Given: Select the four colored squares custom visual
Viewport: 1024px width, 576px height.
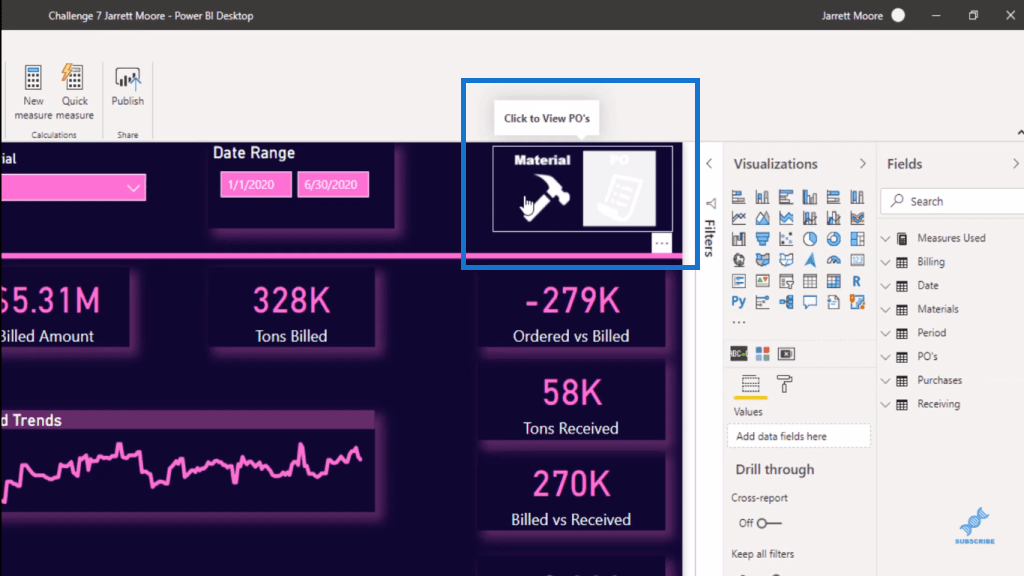Looking at the screenshot, I should coord(762,354).
